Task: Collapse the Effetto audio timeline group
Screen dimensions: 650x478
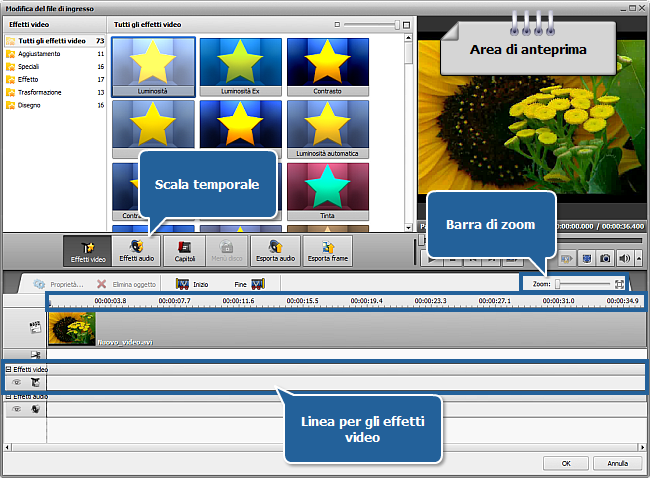Action: click(8, 397)
